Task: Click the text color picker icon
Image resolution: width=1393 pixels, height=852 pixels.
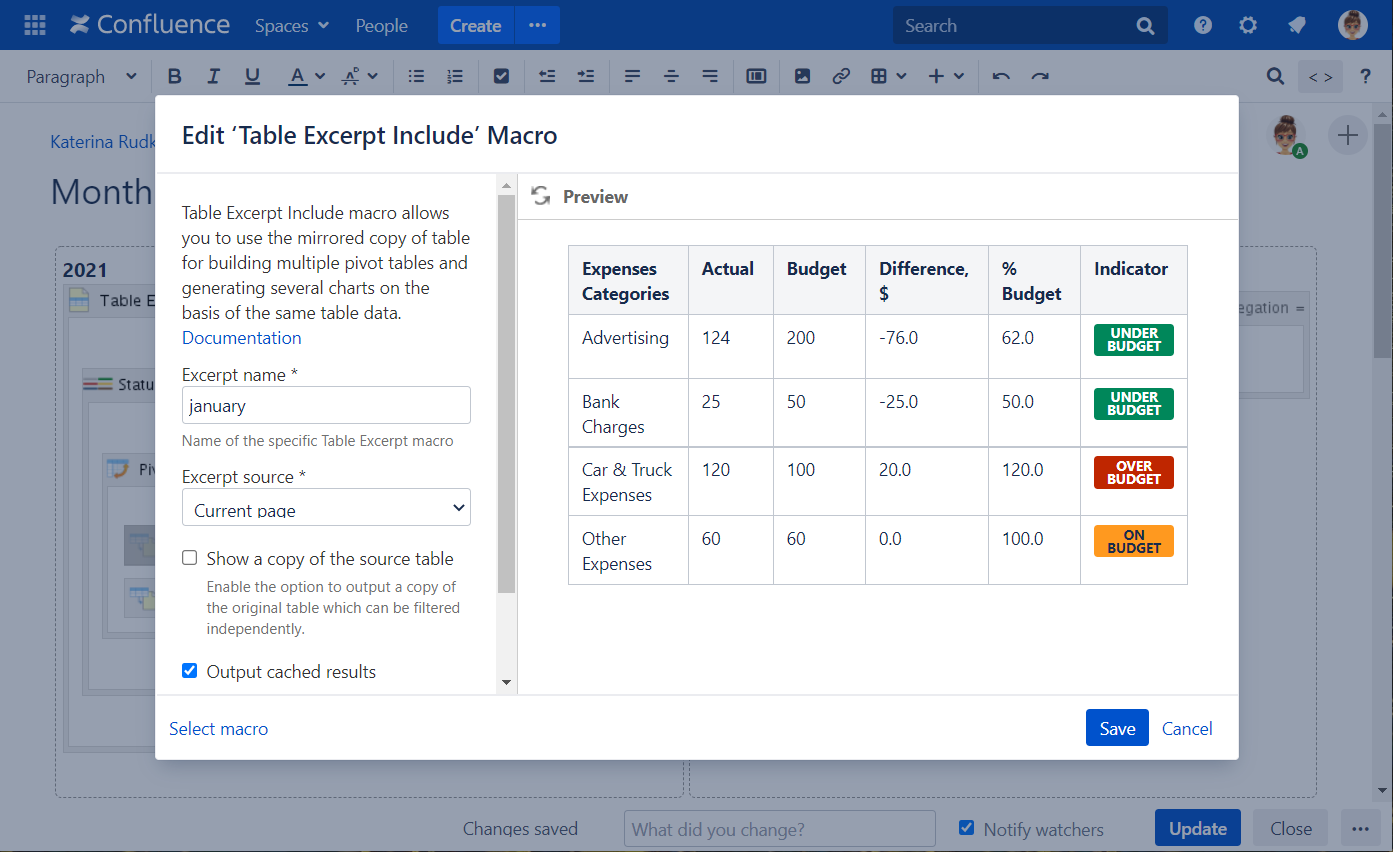Action: click(298, 77)
